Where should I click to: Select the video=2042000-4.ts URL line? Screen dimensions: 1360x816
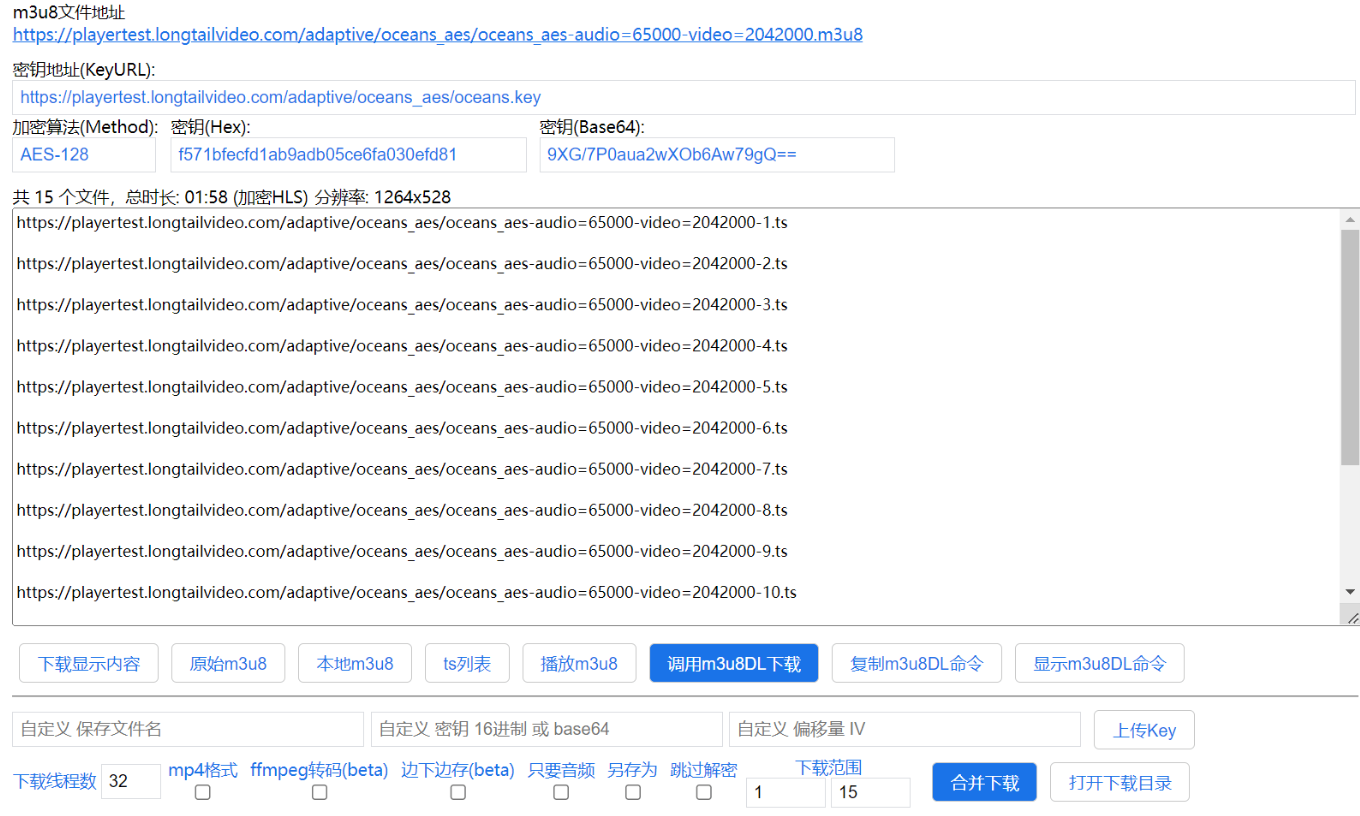[x=402, y=345]
